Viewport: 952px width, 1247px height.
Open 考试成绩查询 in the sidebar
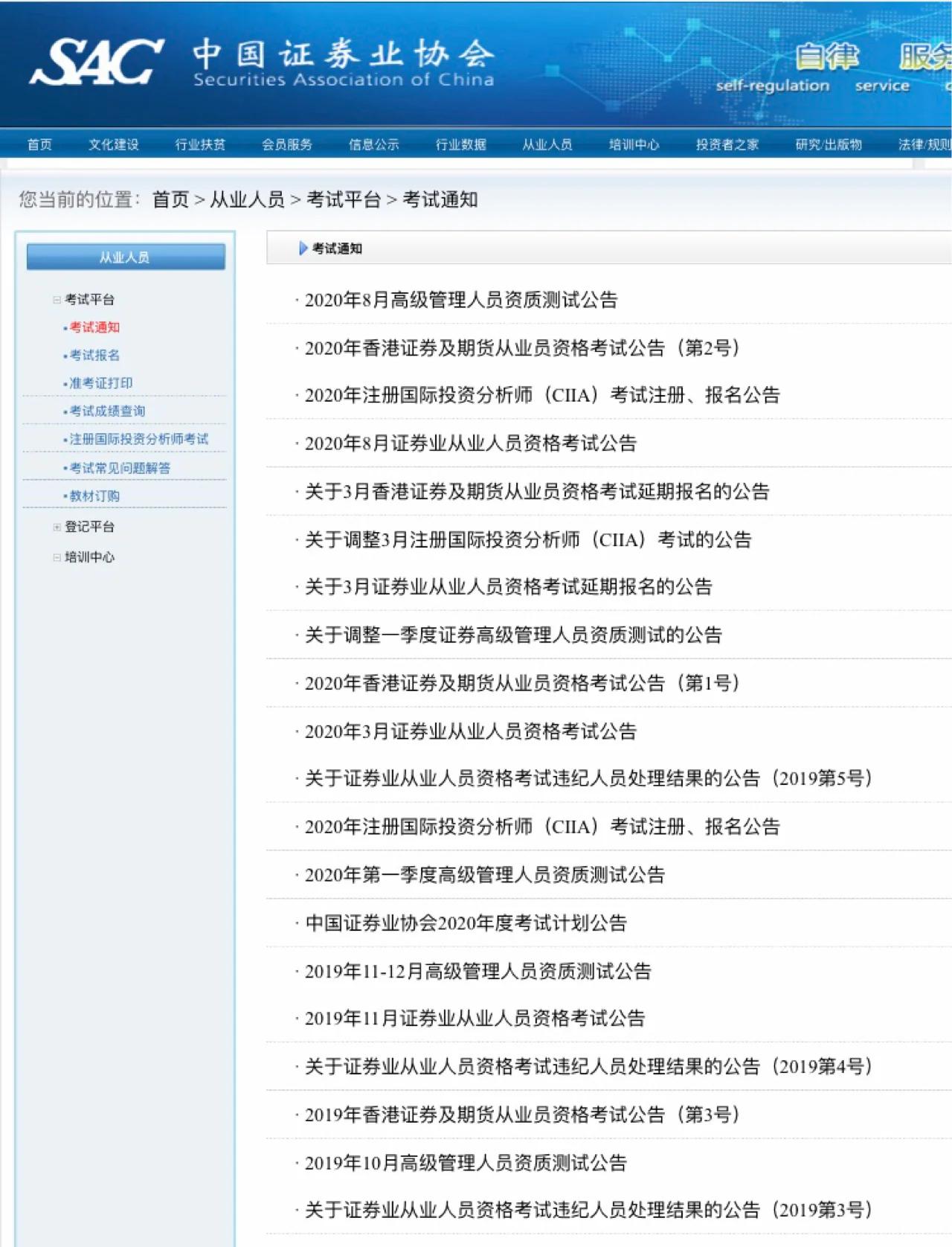click(x=107, y=411)
